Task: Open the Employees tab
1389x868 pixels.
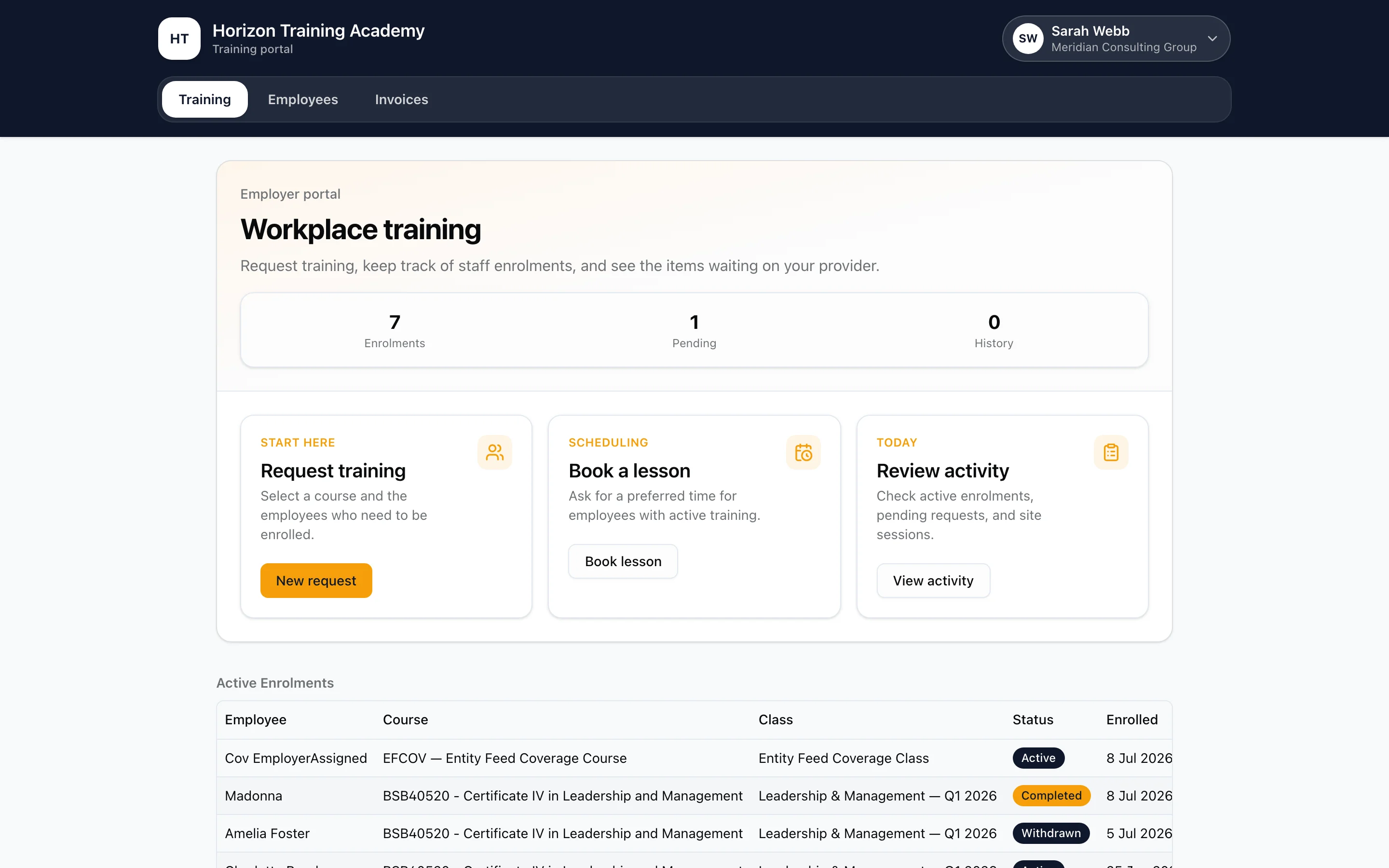Action: coord(302,99)
